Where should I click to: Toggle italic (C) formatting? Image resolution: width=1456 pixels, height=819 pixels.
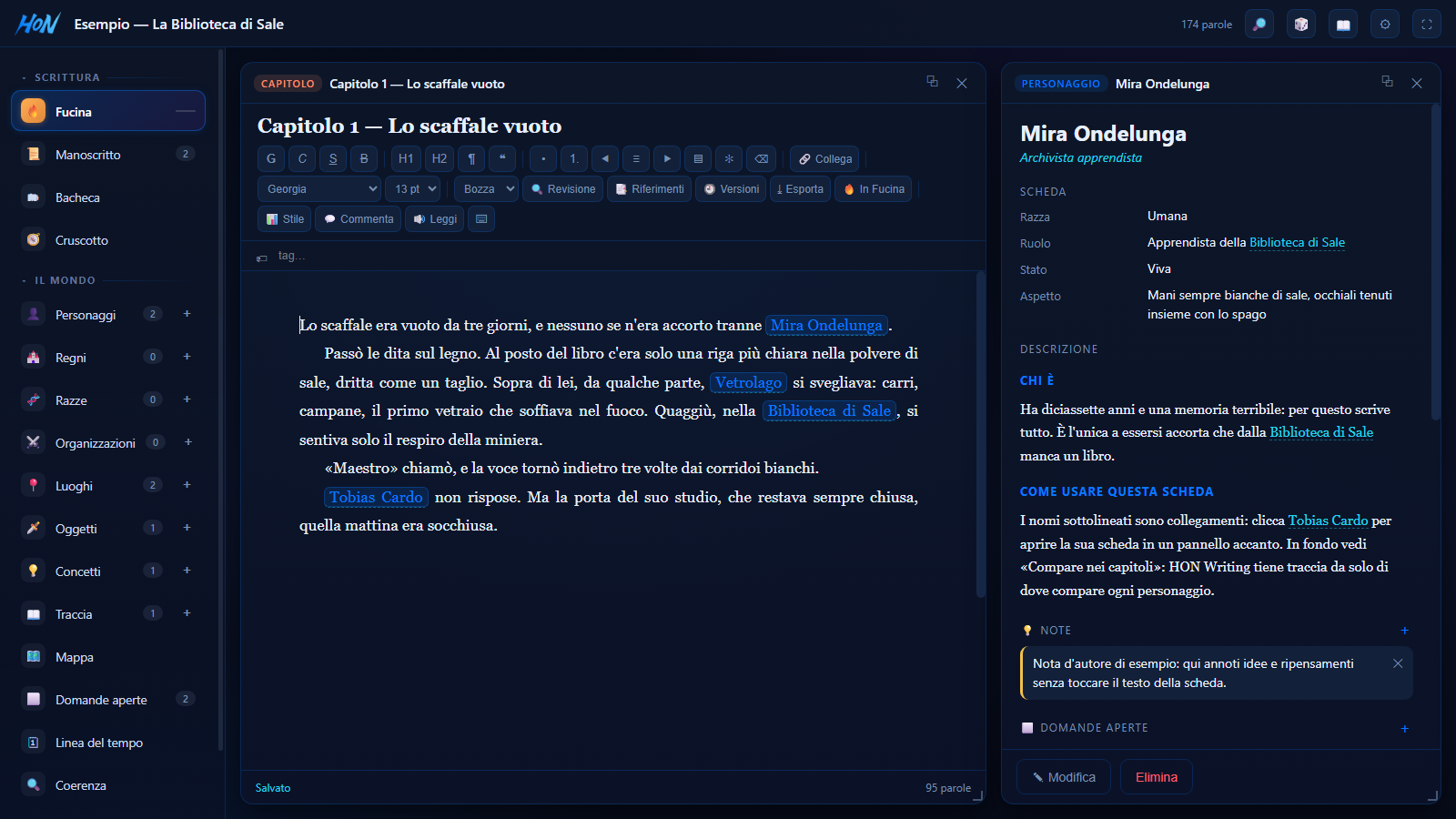[x=302, y=158]
